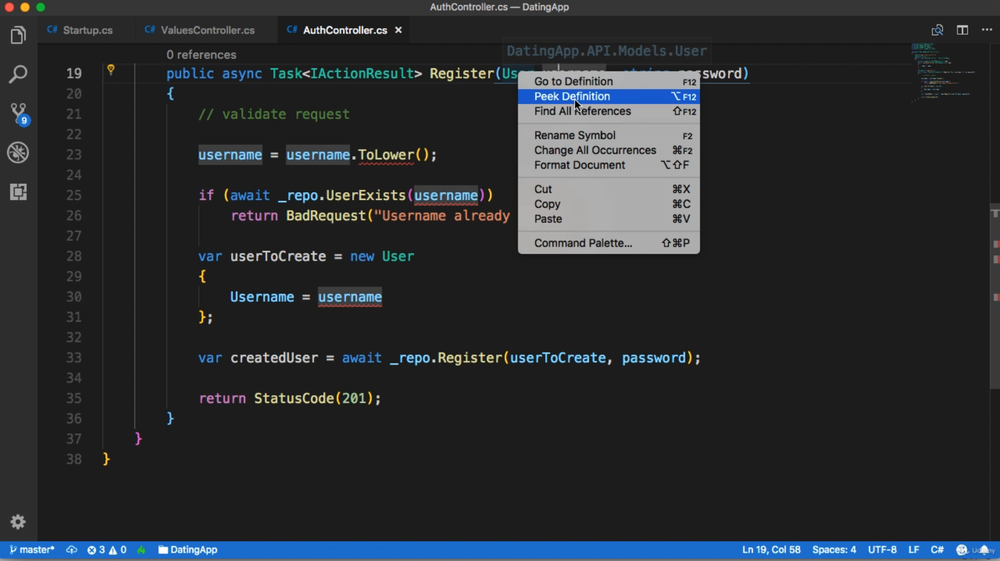Click the feedback smiley in status bar
The image size is (1000, 561).
[x=962, y=550]
